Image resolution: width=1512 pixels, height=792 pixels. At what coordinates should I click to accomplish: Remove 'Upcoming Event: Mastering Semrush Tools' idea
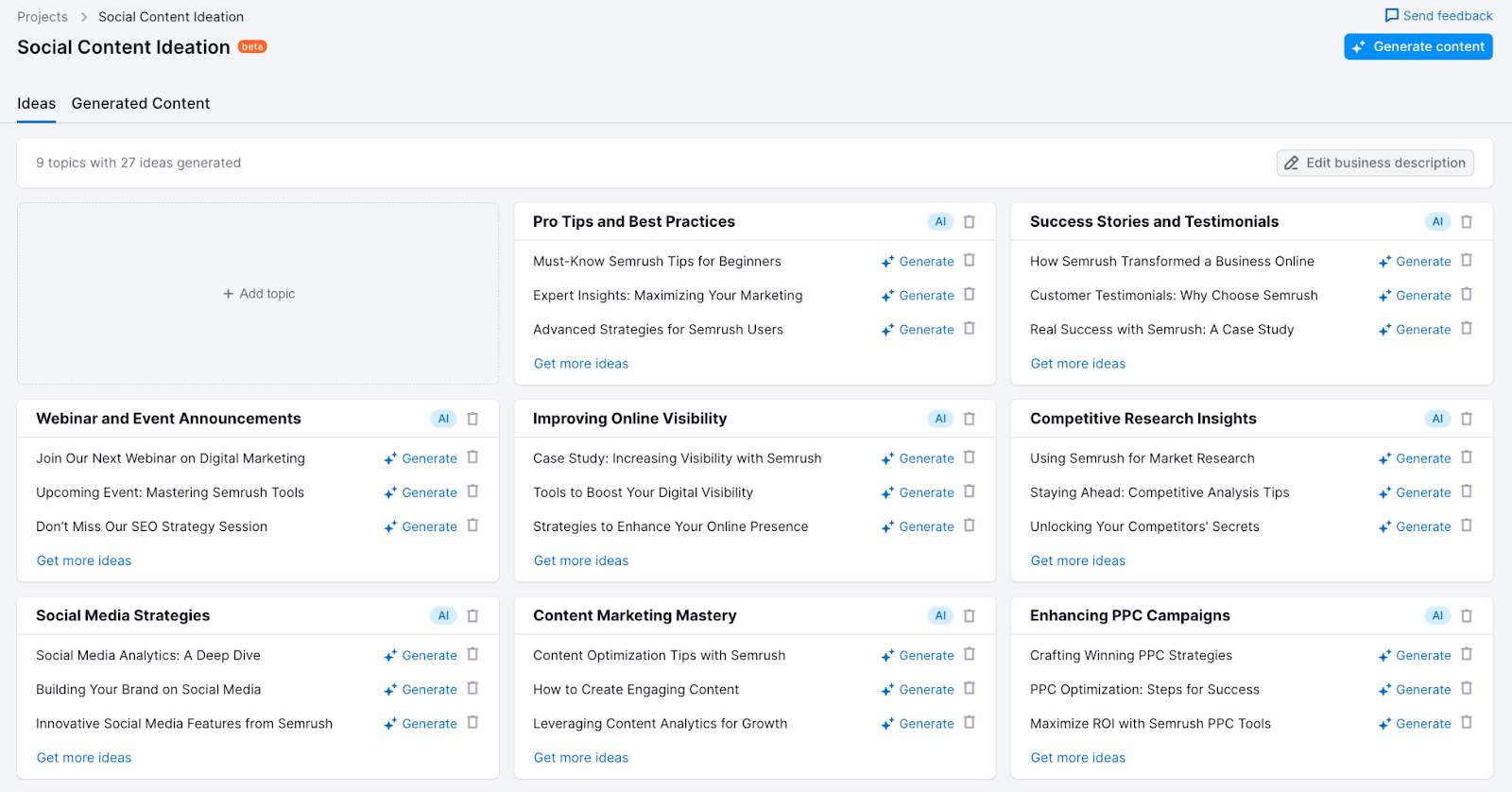[x=472, y=491]
